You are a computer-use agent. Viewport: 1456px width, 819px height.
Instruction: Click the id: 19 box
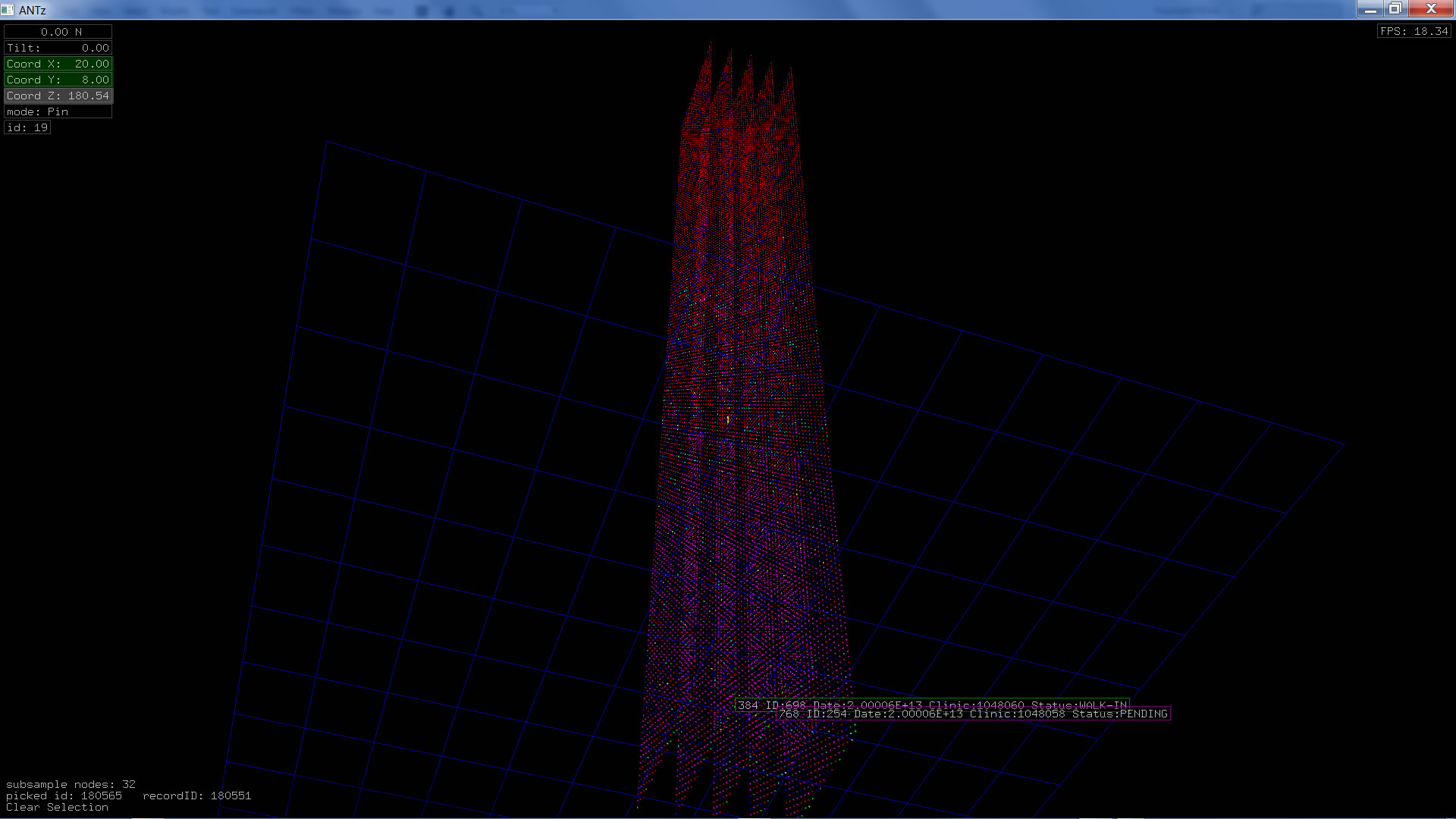coord(27,127)
